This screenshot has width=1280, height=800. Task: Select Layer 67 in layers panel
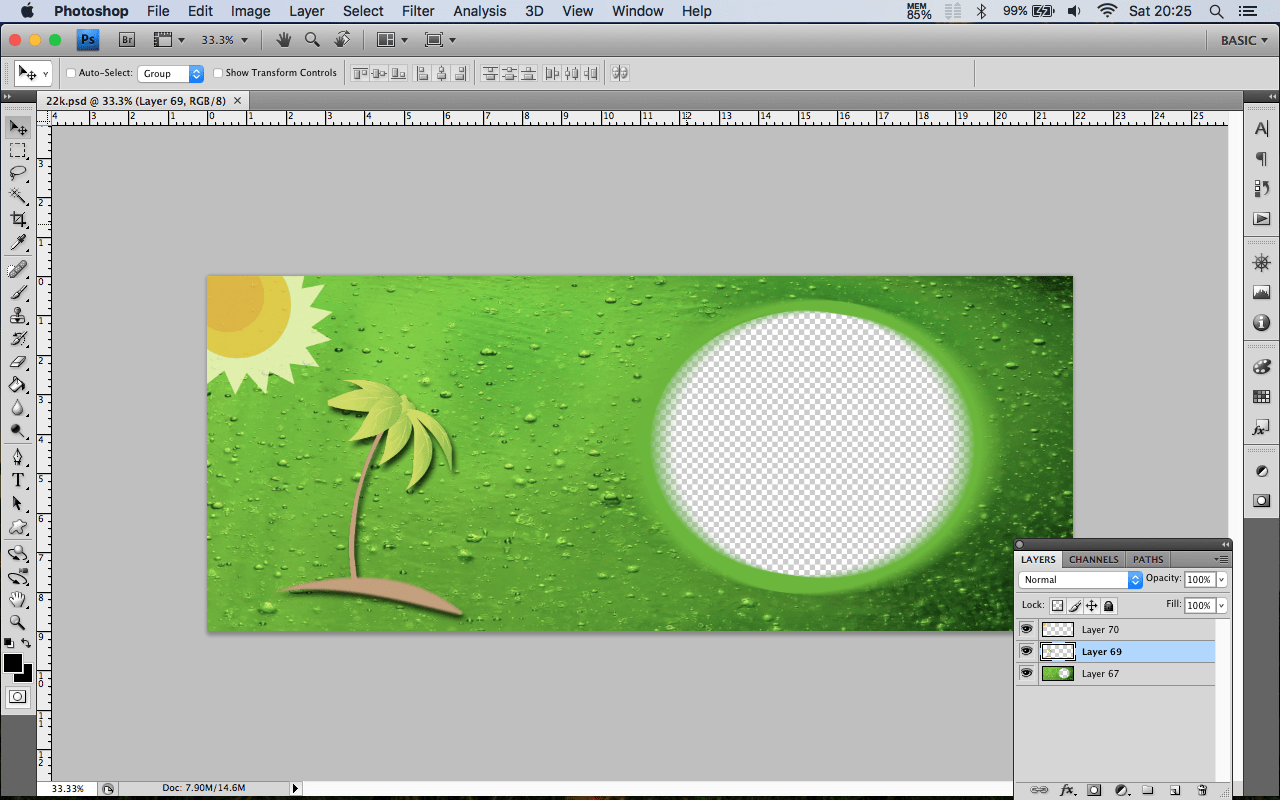pyautogui.click(x=1100, y=674)
